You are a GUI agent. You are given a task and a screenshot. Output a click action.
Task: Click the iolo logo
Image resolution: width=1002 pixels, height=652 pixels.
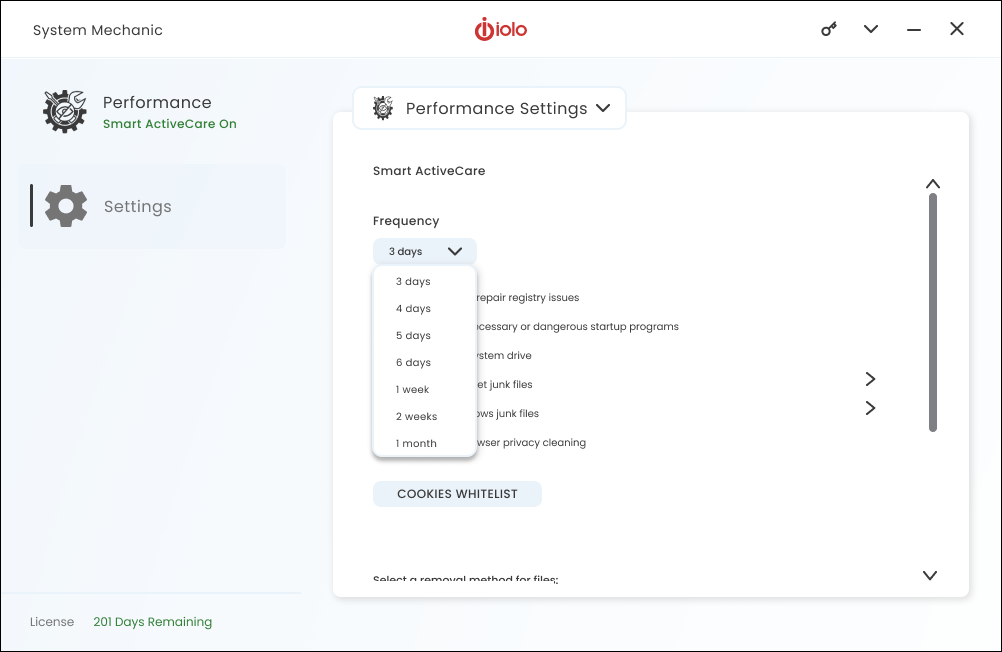[500, 29]
